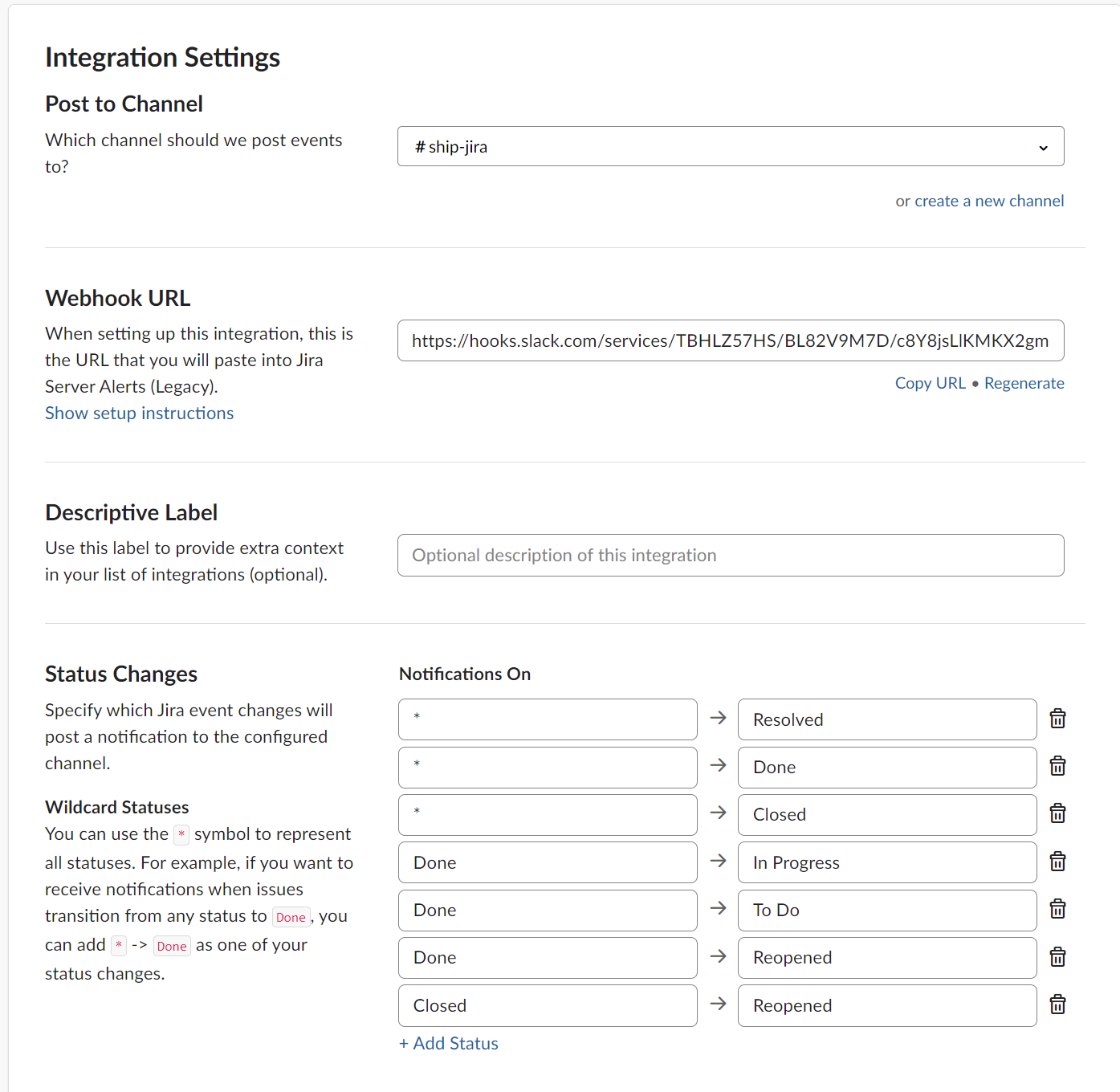
Task: Click the Webhook URL heading
Action: click(x=118, y=298)
